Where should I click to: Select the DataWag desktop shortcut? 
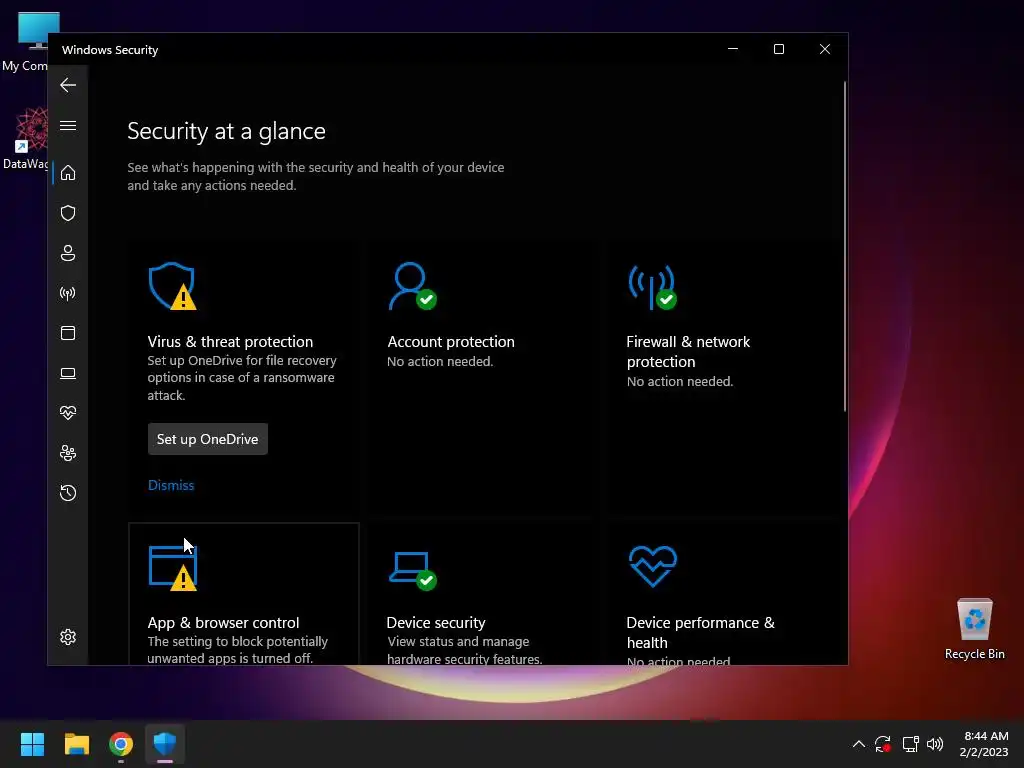click(x=25, y=138)
